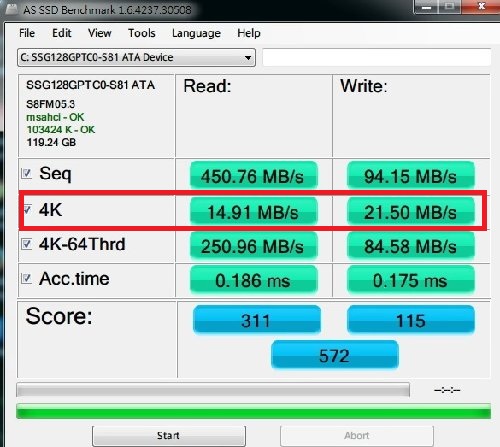Click 4K-64Thrd read result 250.96 MB/s
Image resolution: width=500 pixels, height=447 pixels.
coord(253,246)
